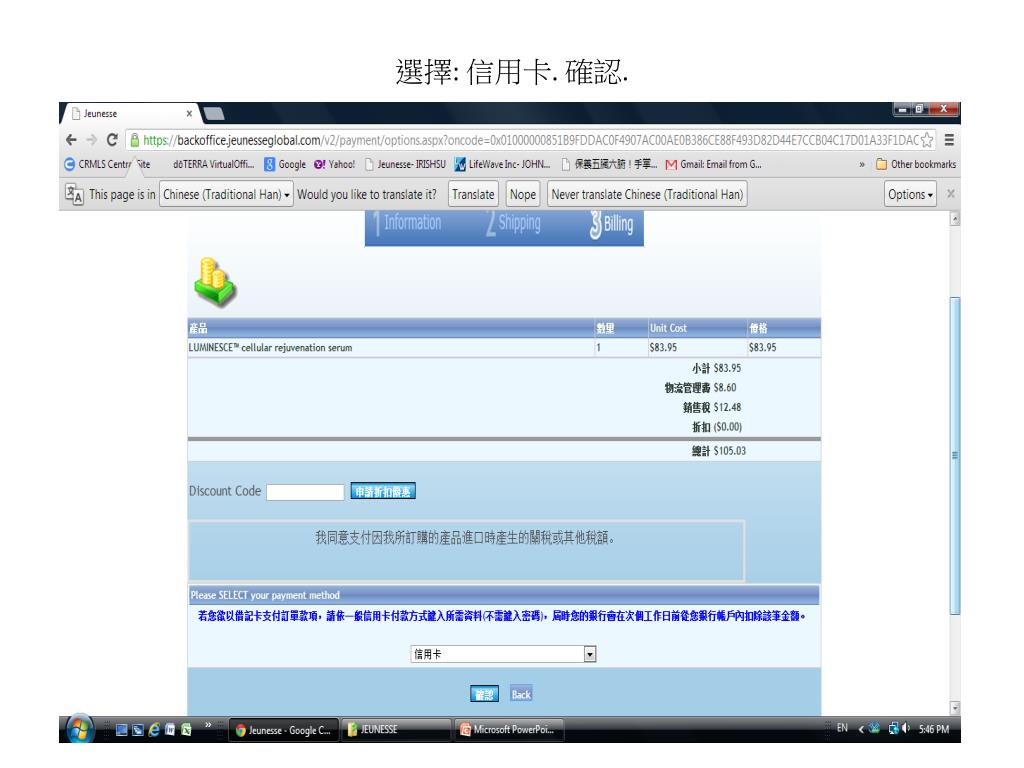This screenshot has height=768, width=1024.
Task: Click the translate bar language icon
Action: [74, 194]
